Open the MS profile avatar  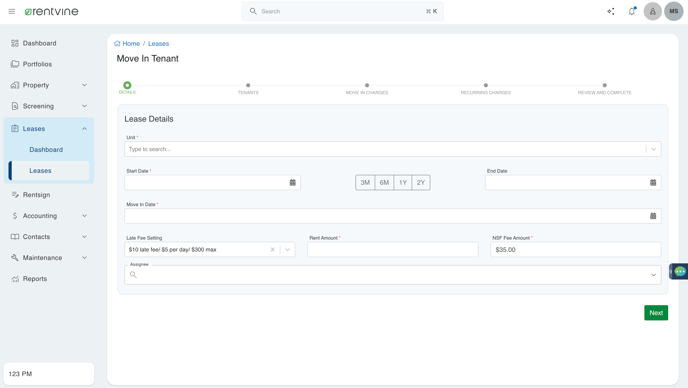674,11
